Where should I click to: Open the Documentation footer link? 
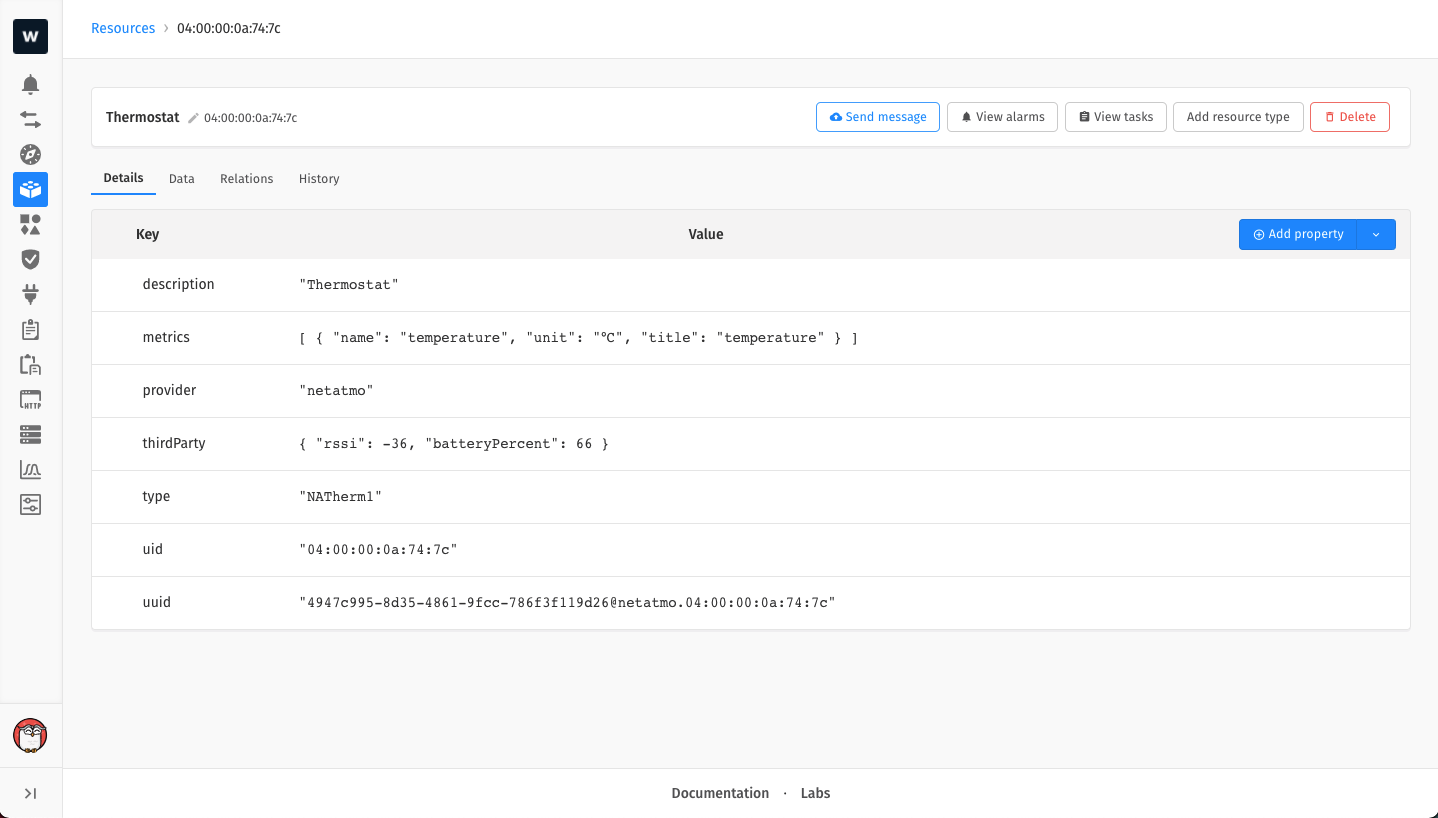720,793
